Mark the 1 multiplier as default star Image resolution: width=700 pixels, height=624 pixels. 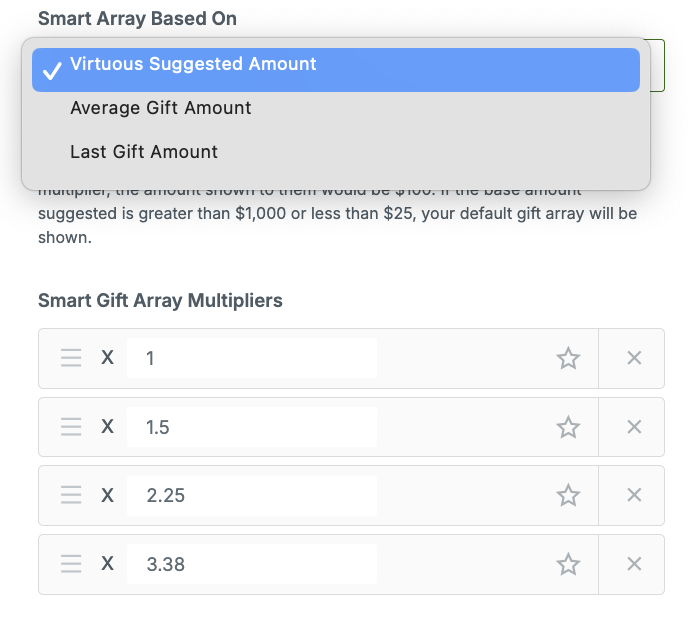tap(568, 358)
